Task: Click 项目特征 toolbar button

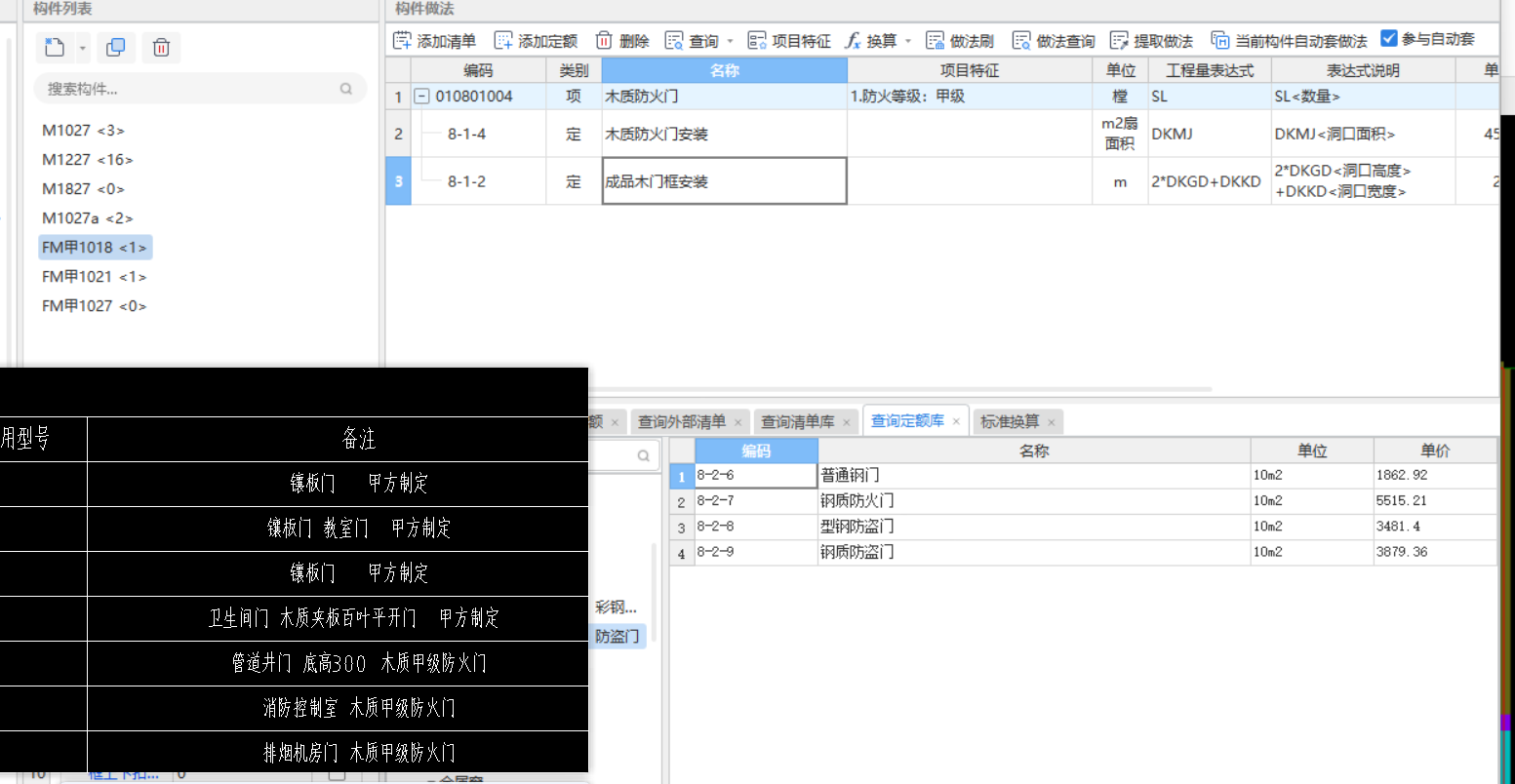Action: 789,41
